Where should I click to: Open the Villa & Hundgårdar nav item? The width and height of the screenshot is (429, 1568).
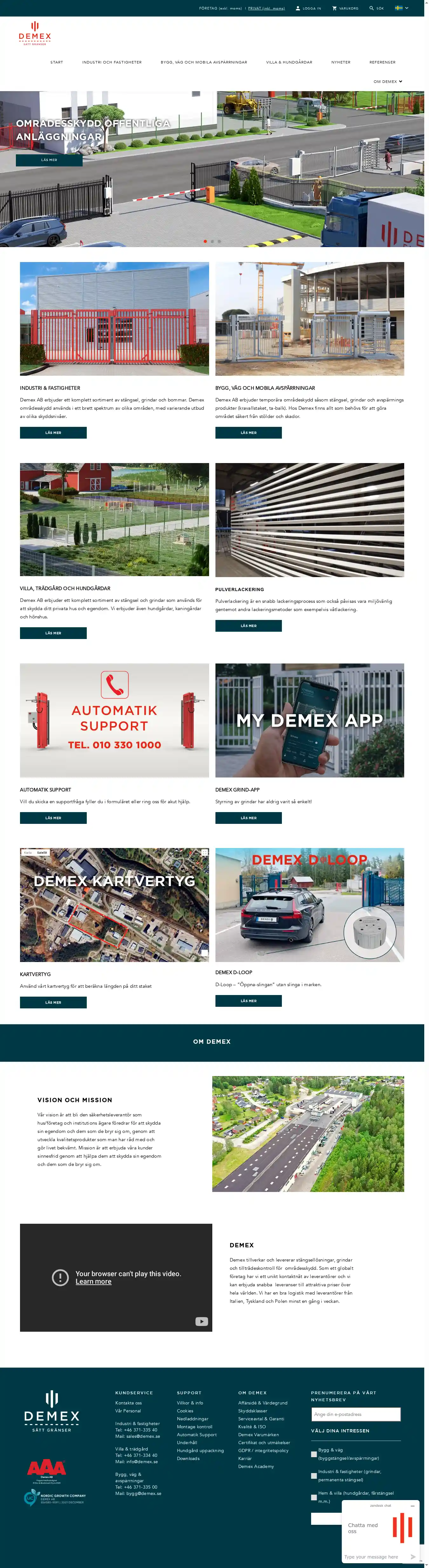click(x=289, y=62)
